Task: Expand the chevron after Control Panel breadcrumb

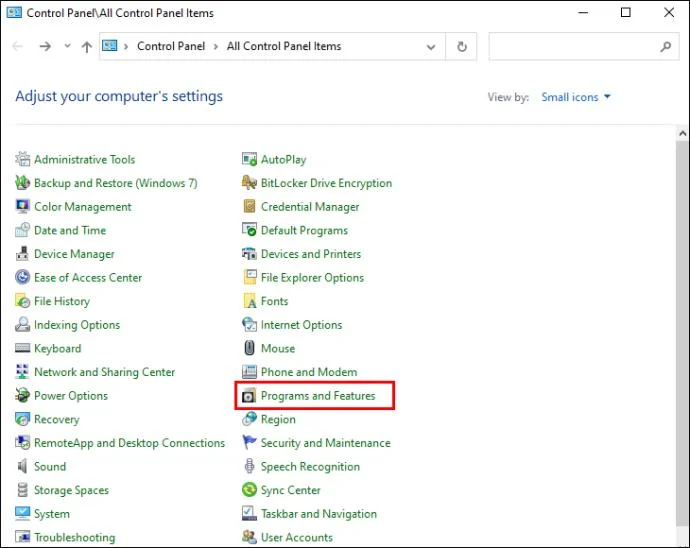Action: tap(216, 46)
